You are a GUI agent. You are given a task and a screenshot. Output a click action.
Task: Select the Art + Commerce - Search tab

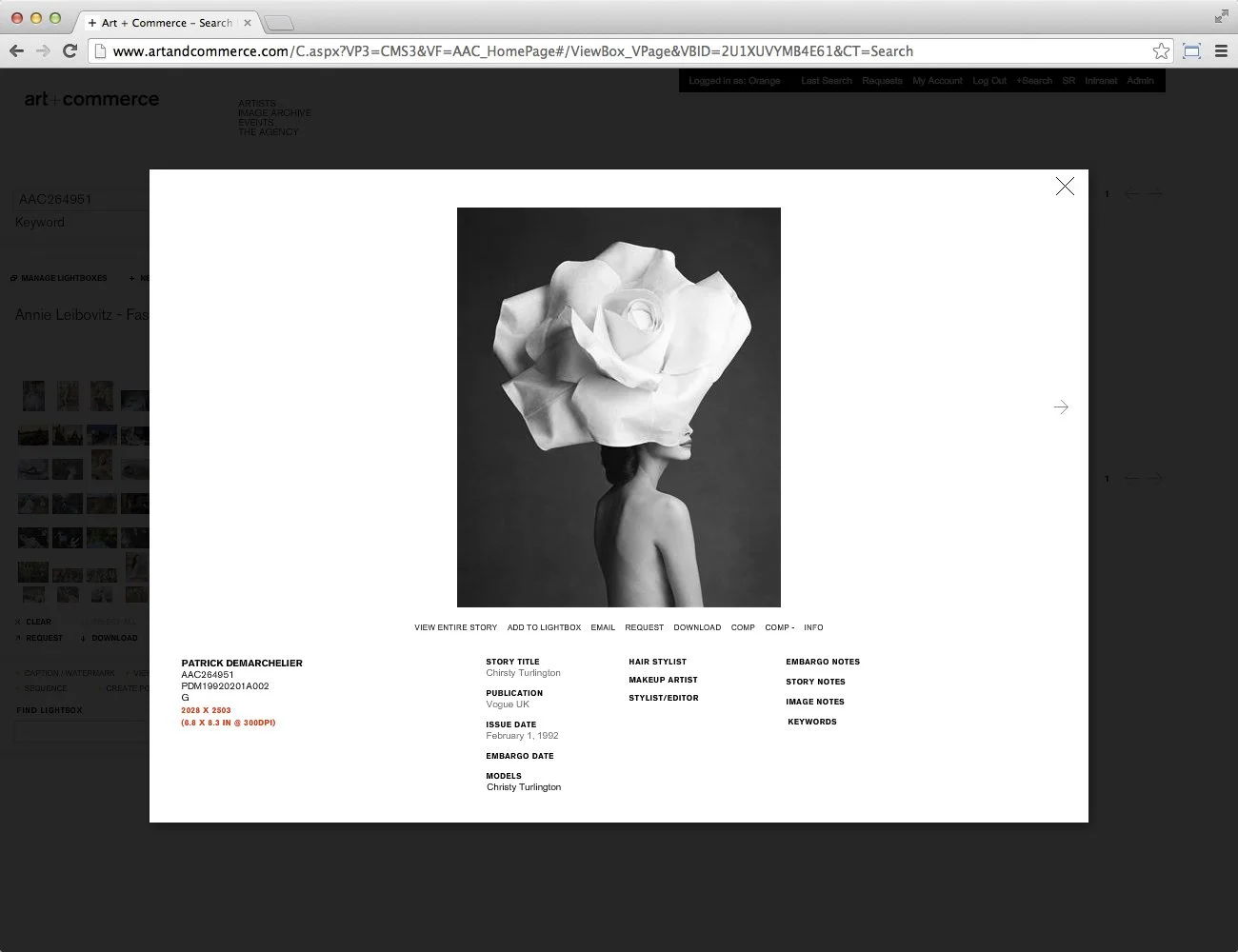coord(167,23)
